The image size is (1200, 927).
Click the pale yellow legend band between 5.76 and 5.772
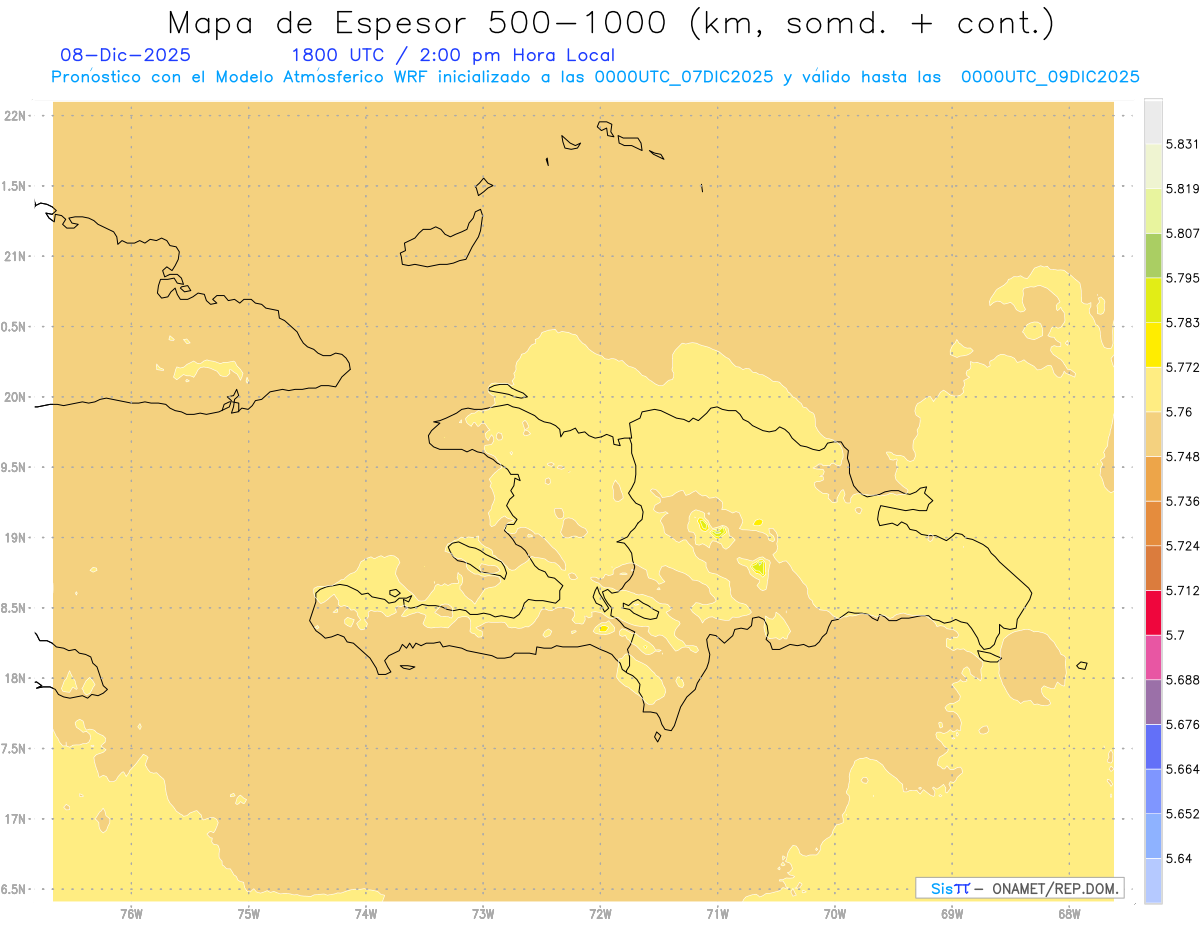tap(1153, 389)
